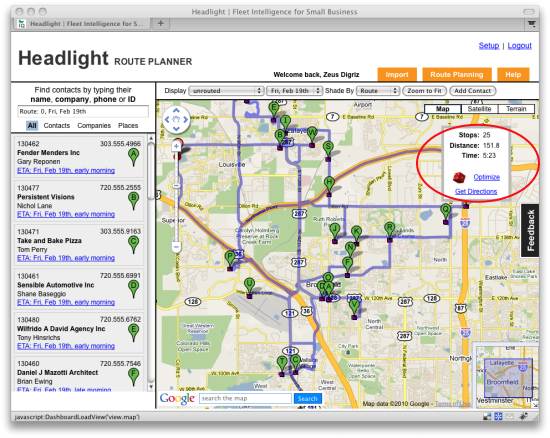Click the Headlight browser tab

tap(82, 24)
